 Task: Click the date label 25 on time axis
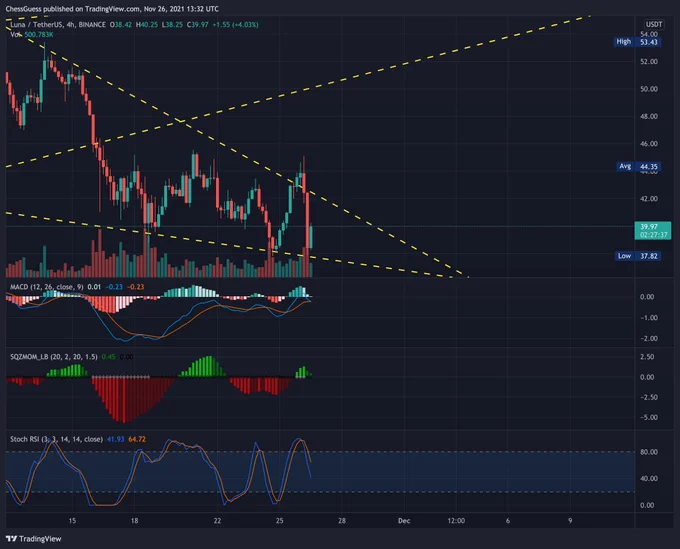click(x=280, y=520)
